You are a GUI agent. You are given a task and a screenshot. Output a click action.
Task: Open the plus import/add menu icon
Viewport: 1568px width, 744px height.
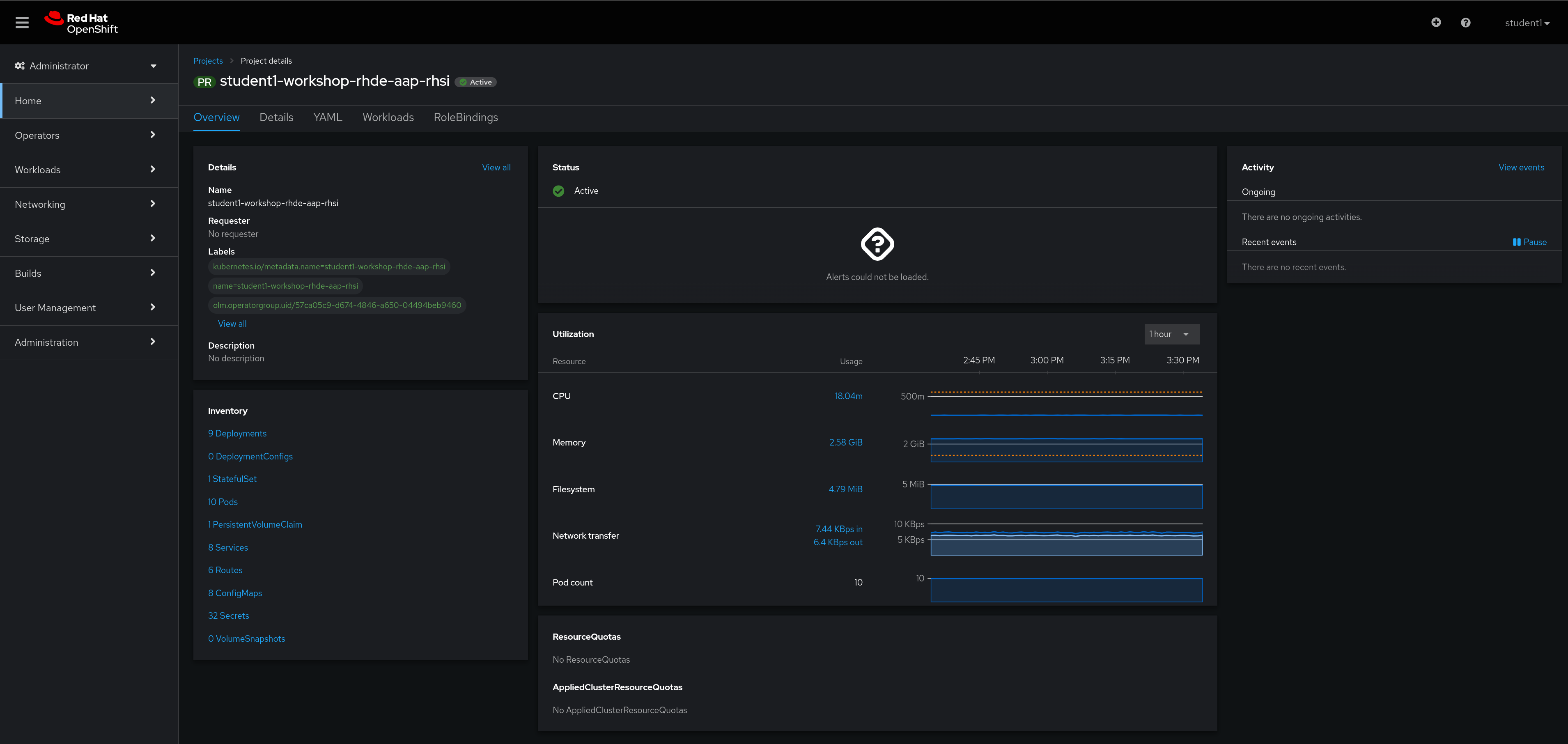(1436, 23)
